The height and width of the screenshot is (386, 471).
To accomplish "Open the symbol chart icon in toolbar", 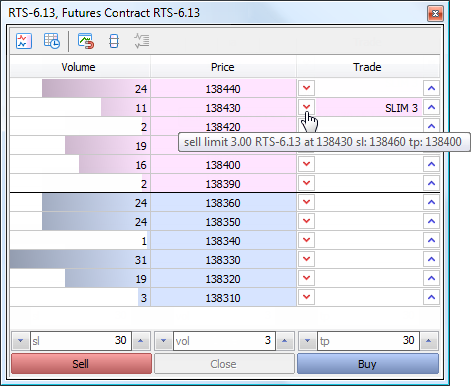I will click(x=24, y=41).
